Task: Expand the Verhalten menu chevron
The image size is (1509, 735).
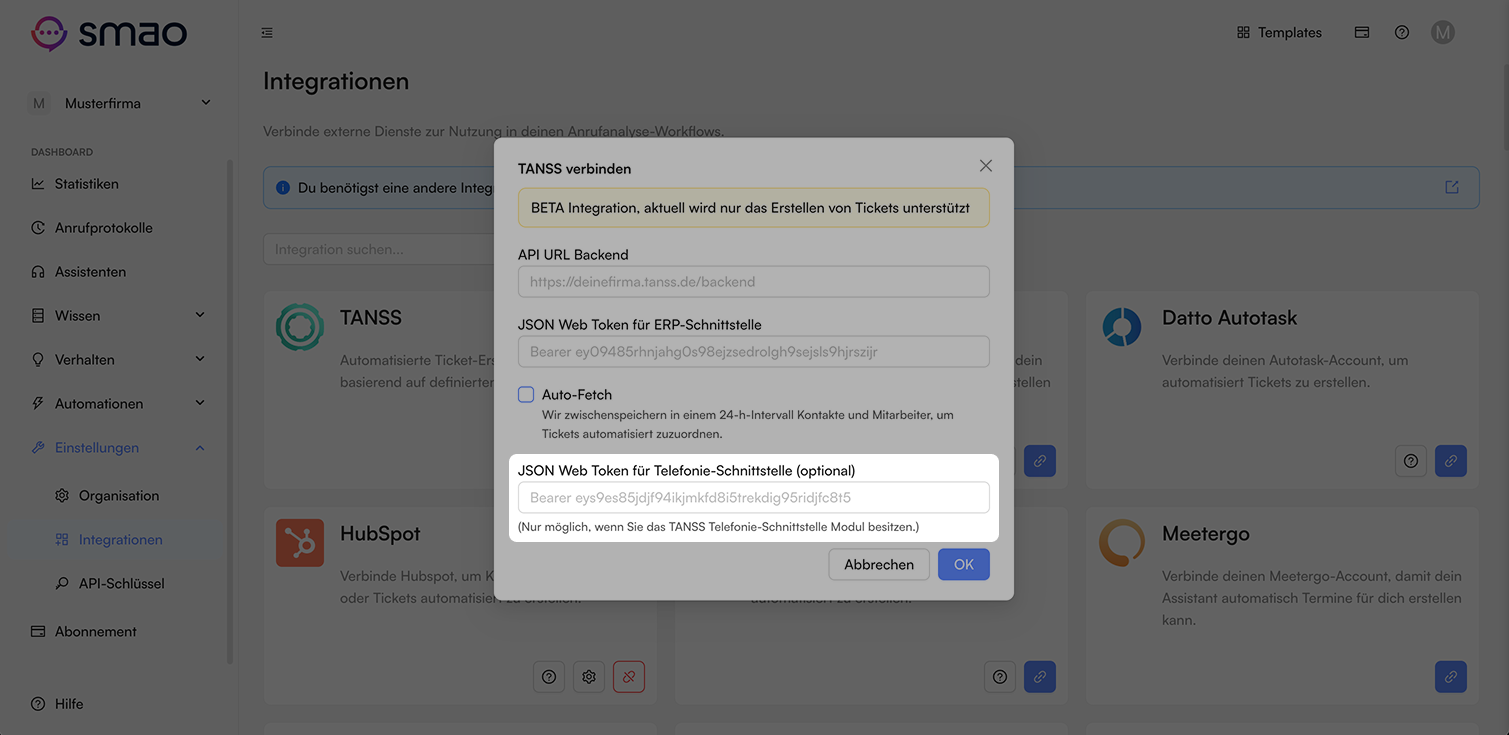Action: 200,360
